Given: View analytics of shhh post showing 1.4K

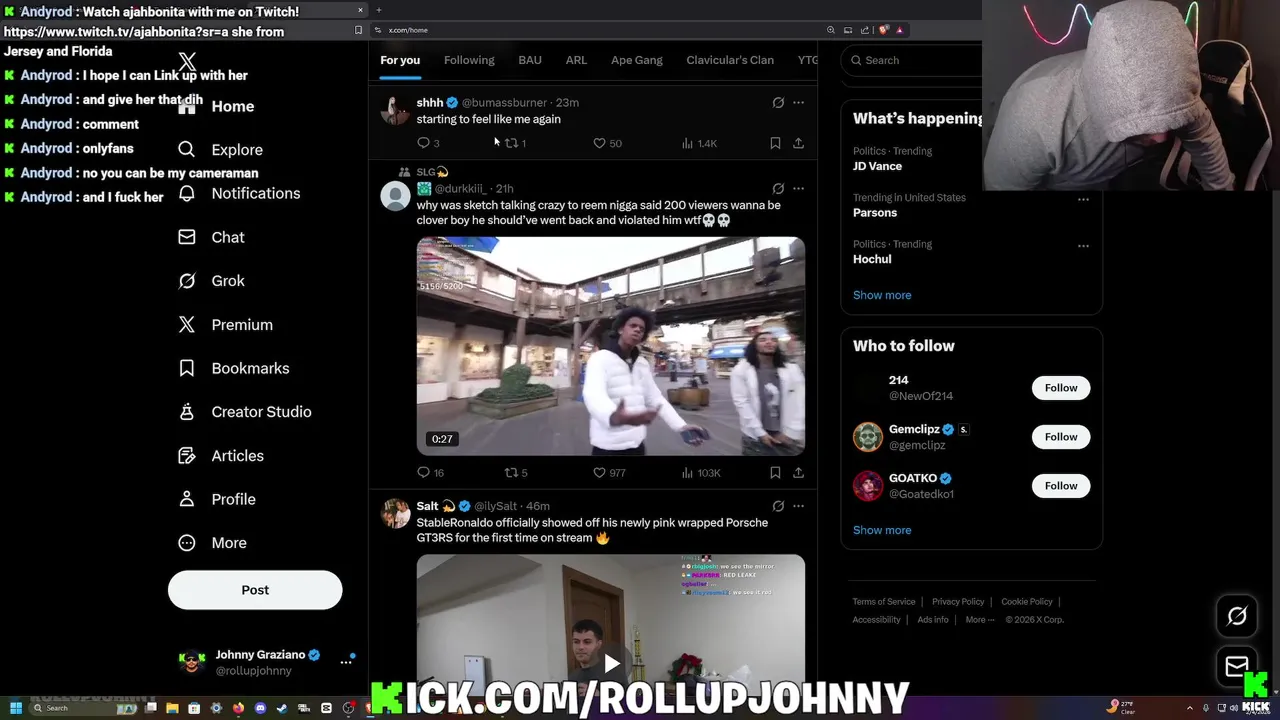Looking at the screenshot, I should tap(699, 143).
